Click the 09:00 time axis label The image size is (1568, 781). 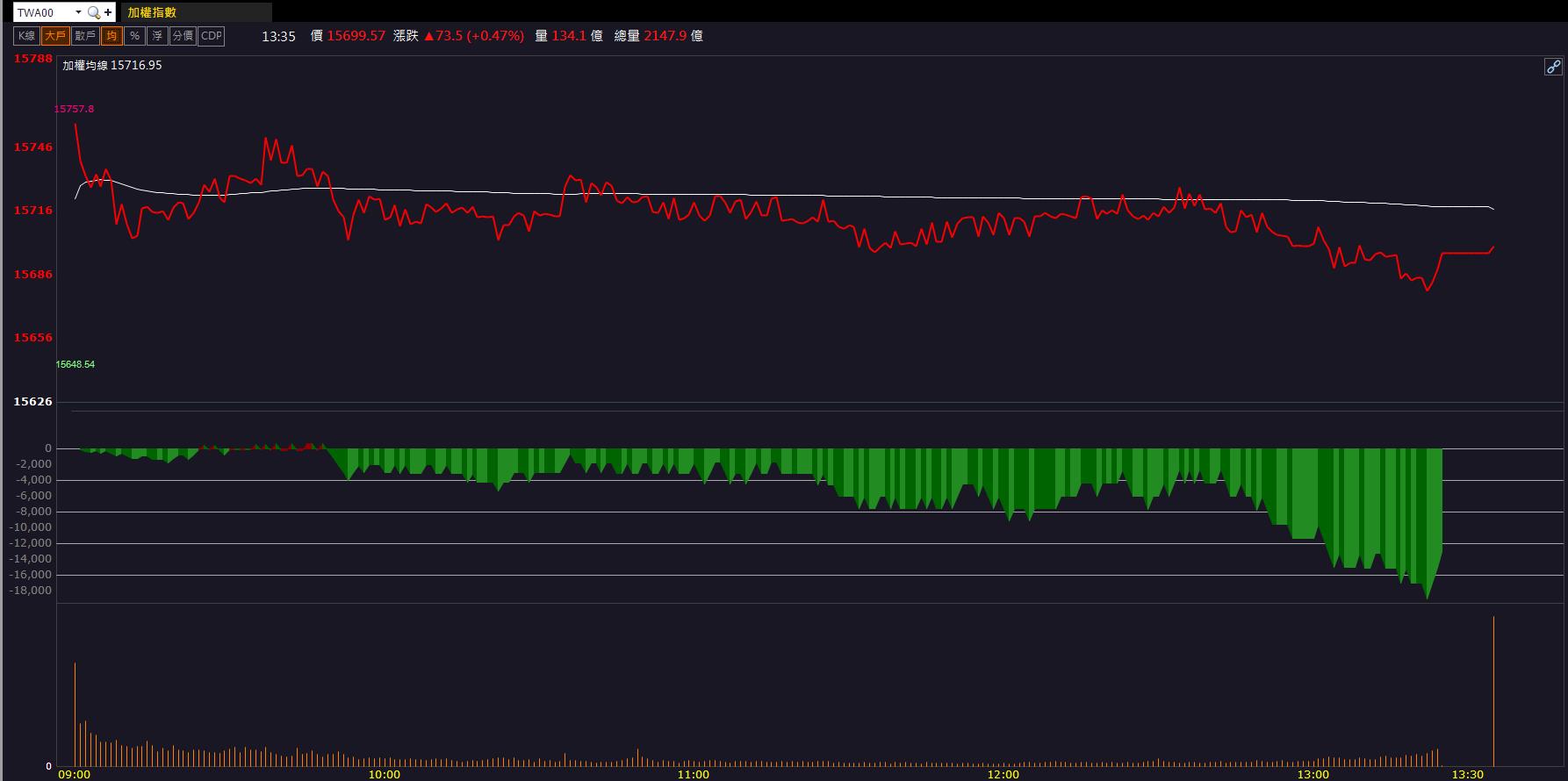[74, 774]
